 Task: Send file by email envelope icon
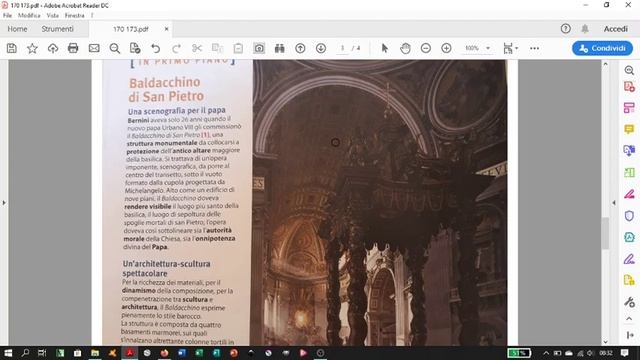(94, 48)
